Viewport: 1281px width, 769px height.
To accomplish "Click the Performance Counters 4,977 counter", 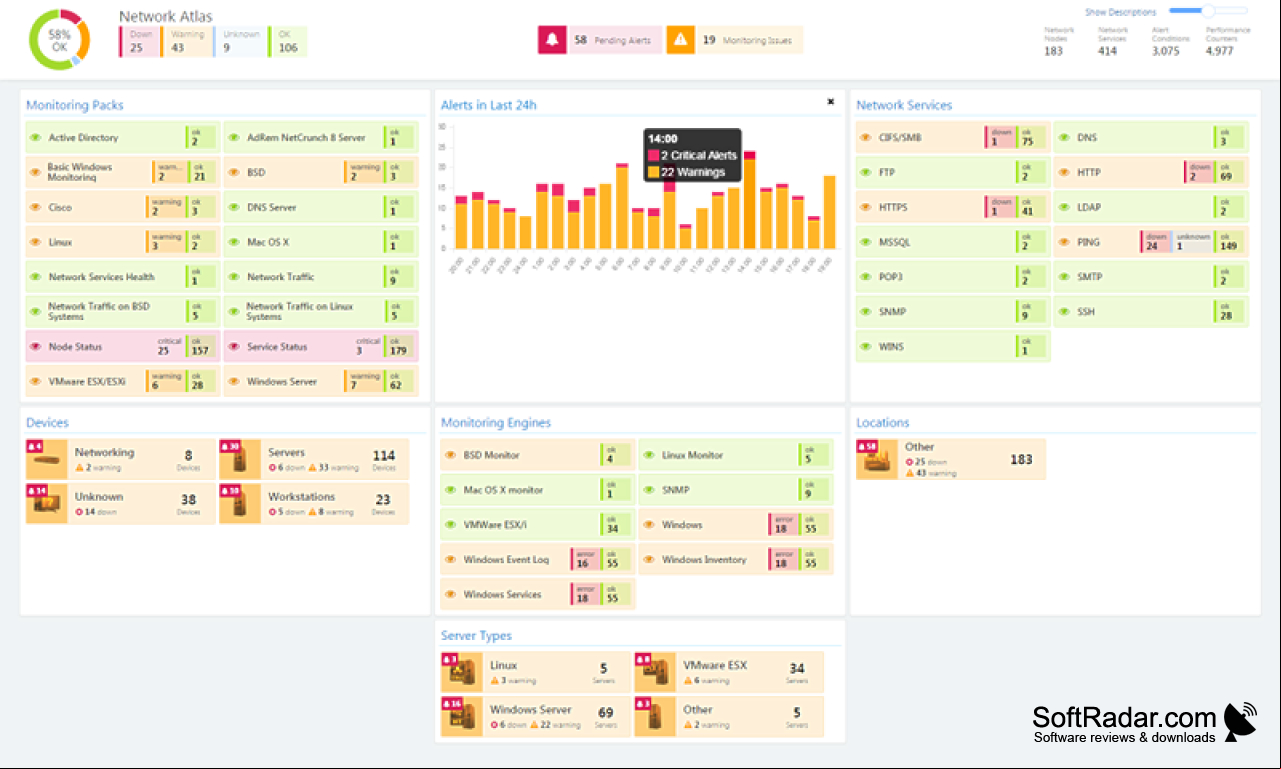I will (x=1227, y=41).
